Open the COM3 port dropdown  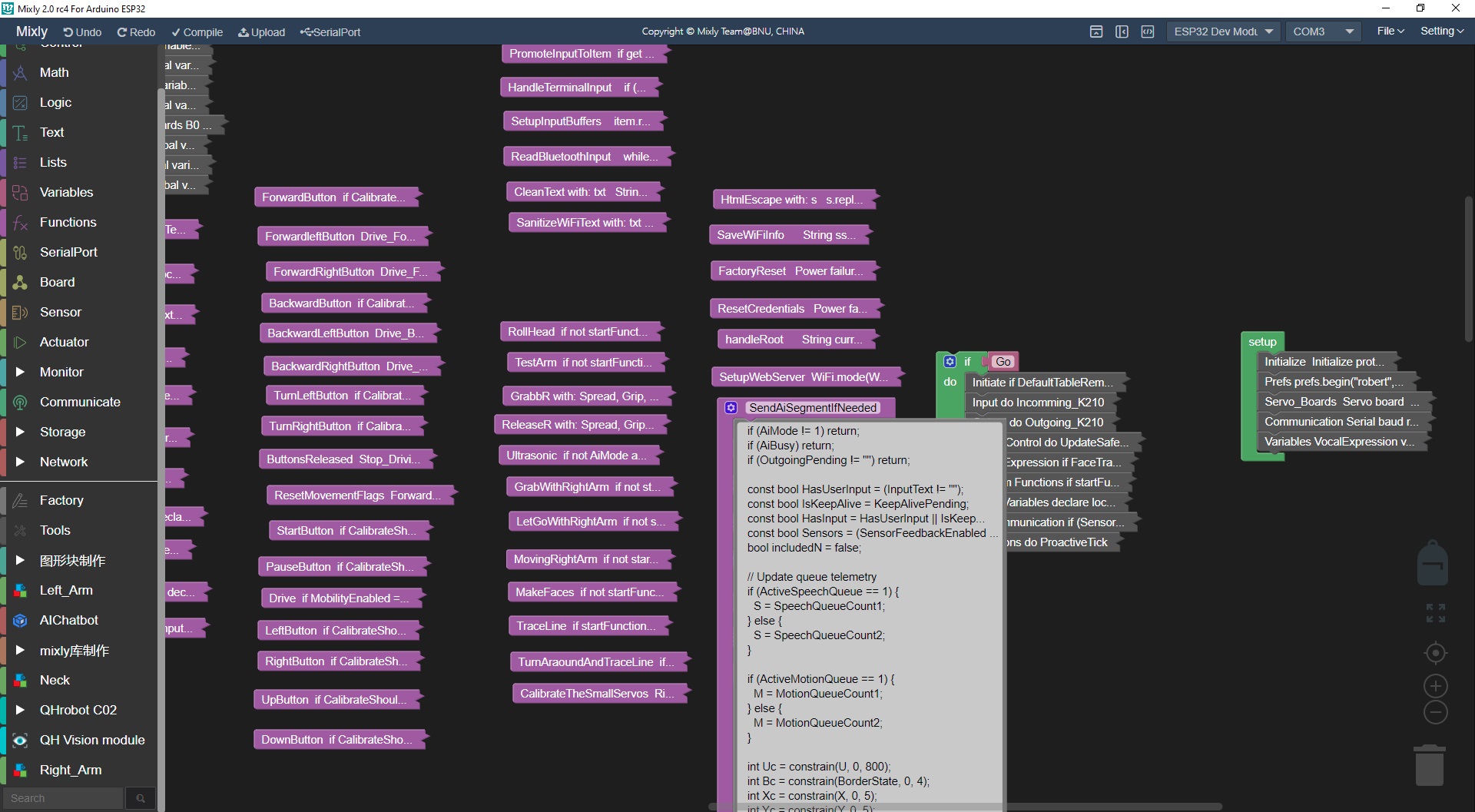point(1323,31)
